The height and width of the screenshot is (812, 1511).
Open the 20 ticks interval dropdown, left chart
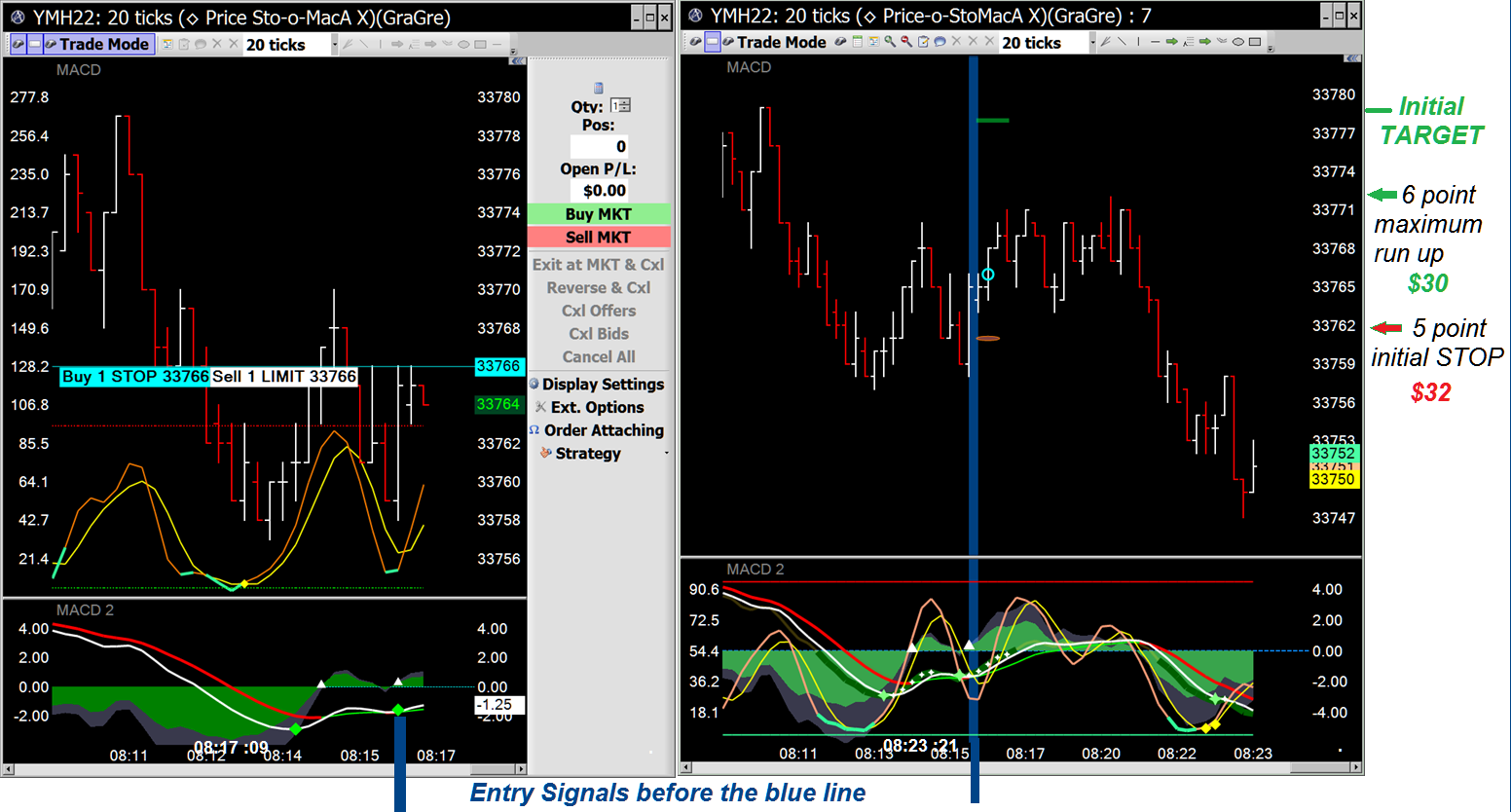335,44
